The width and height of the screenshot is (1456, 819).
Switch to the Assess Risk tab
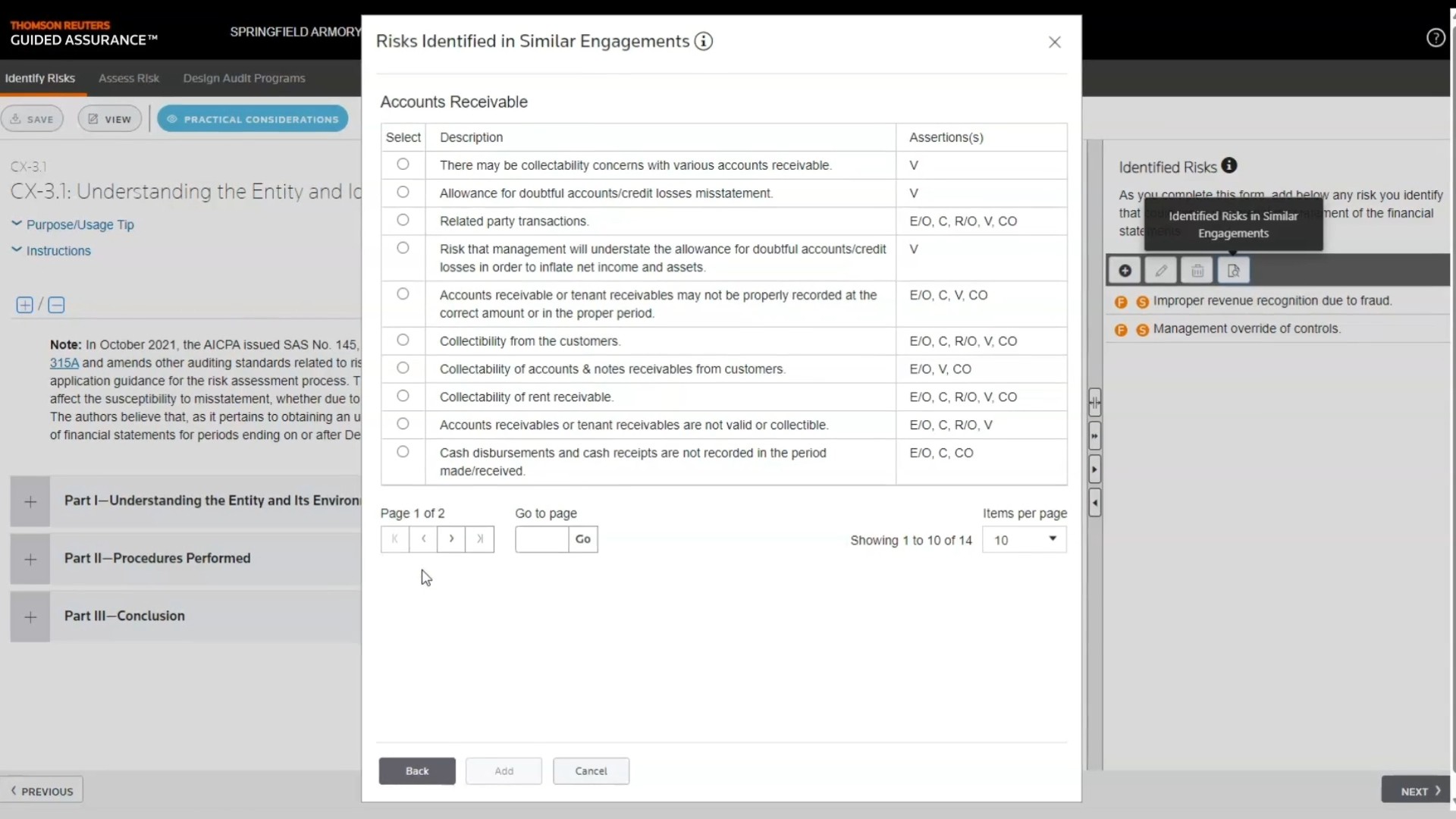pyautogui.click(x=128, y=78)
